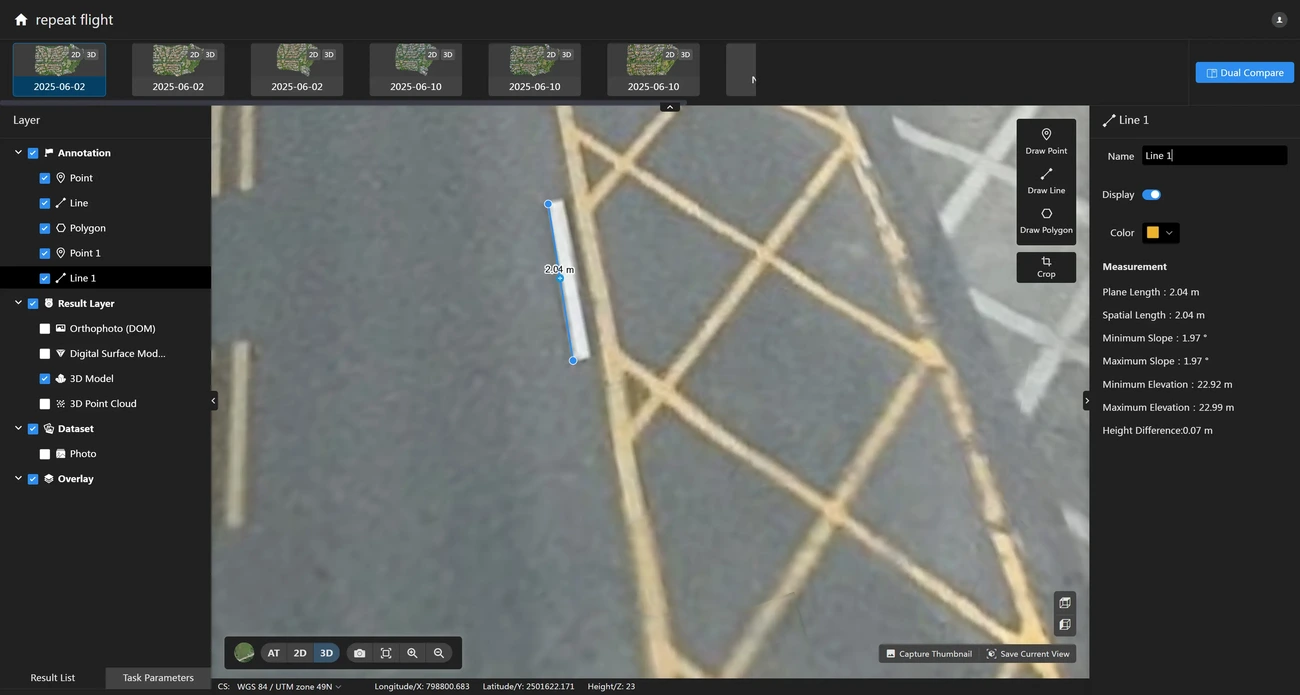Click Save Current View button
The height and width of the screenshot is (695, 1300).
click(x=1028, y=654)
